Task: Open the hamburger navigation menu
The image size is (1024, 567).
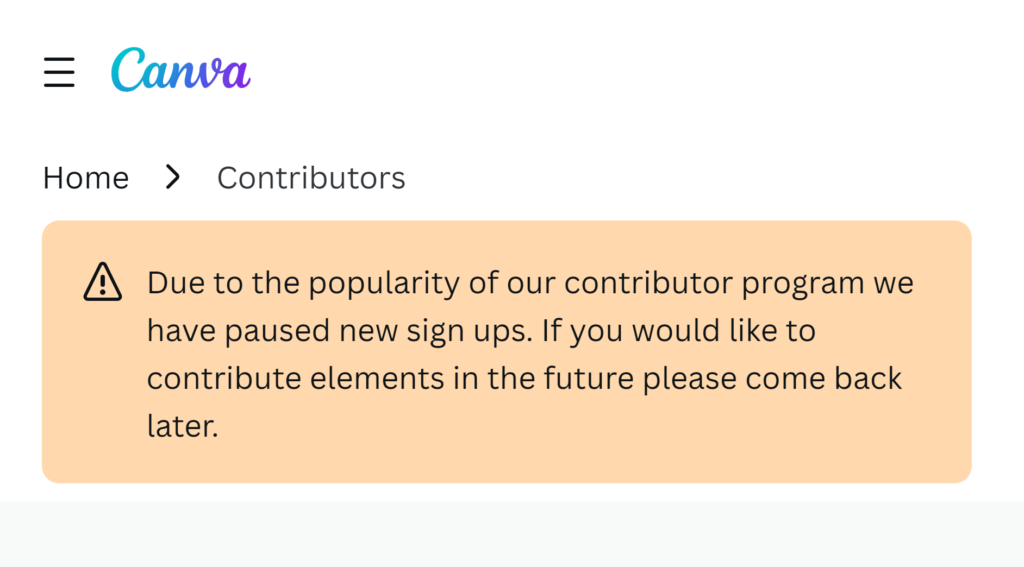Action: pos(59,72)
